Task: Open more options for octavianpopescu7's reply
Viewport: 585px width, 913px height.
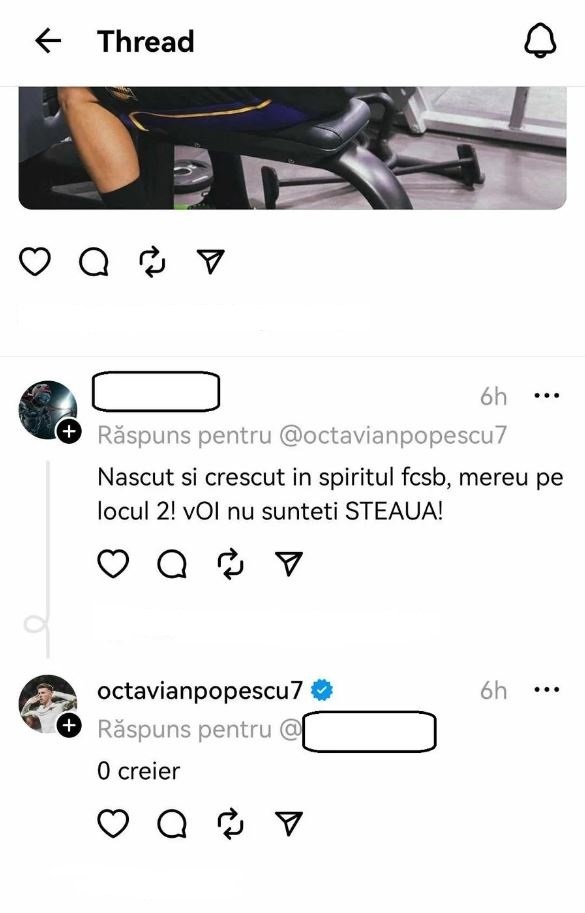Action: click(547, 689)
